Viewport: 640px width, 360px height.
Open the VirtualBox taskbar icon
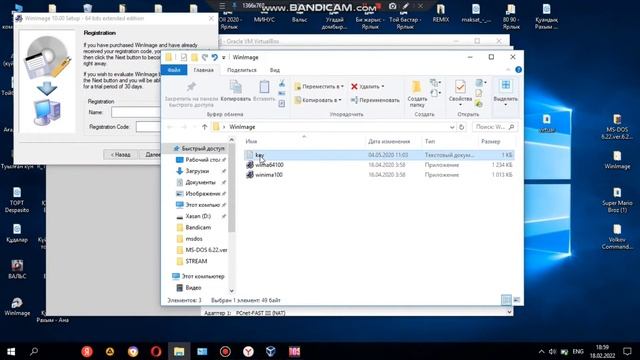pyautogui.click(x=271, y=351)
